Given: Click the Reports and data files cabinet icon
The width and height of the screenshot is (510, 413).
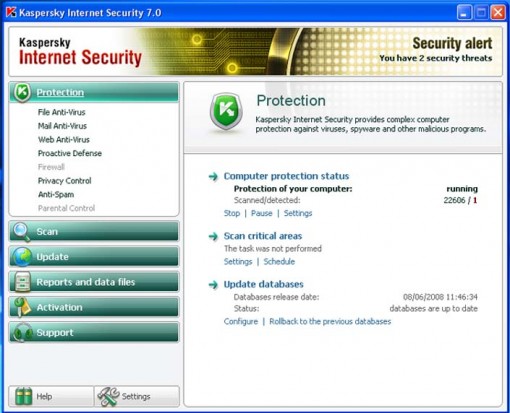Looking at the screenshot, I should [x=23, y=282].
